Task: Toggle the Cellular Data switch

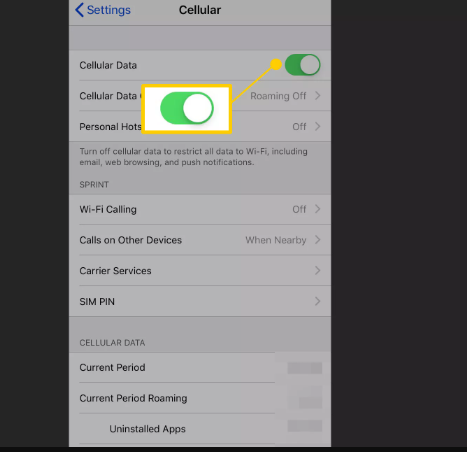Action: [x=303, y=65]
